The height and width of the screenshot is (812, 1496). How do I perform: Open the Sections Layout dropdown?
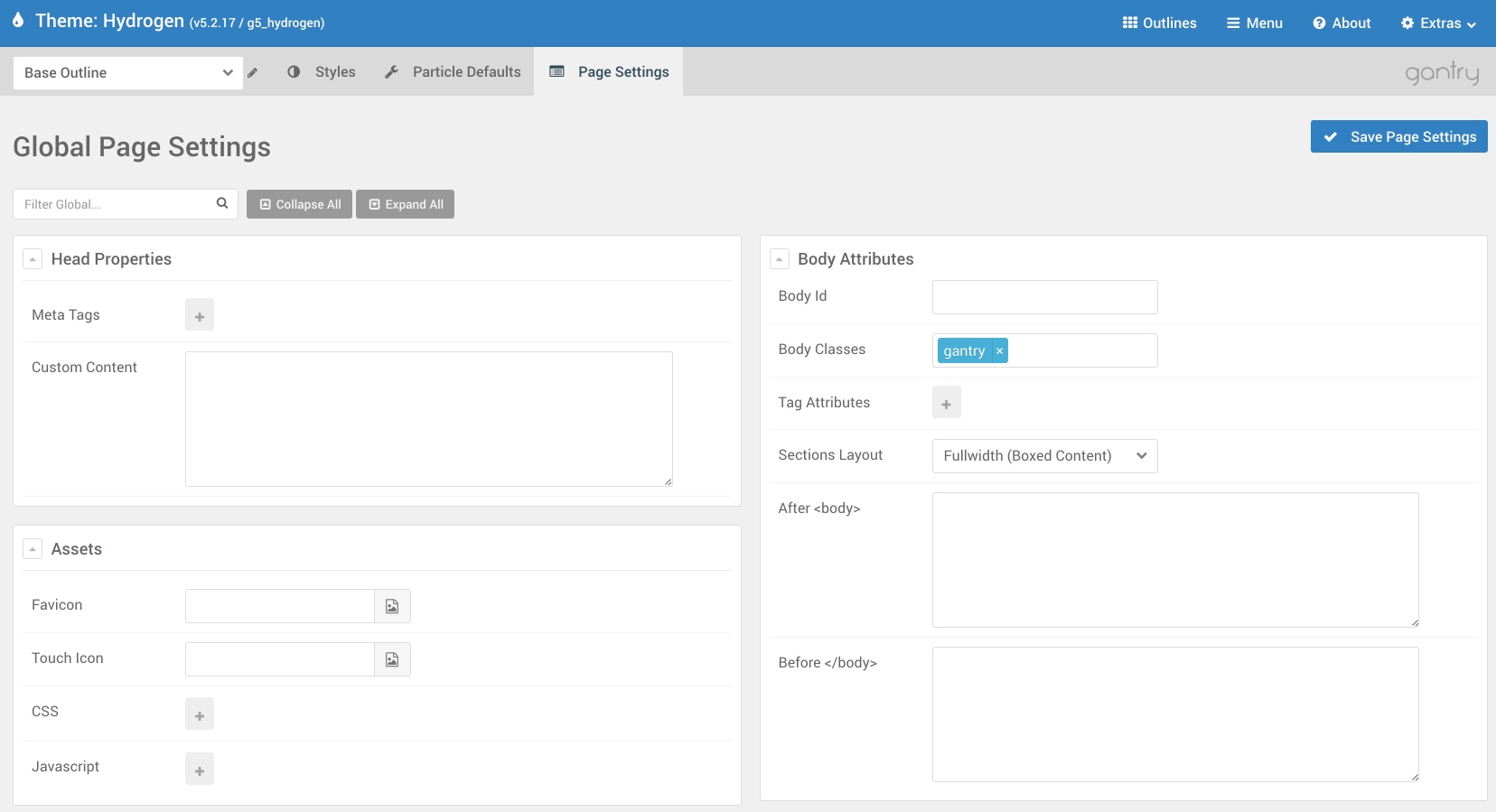coord(1044,456)
